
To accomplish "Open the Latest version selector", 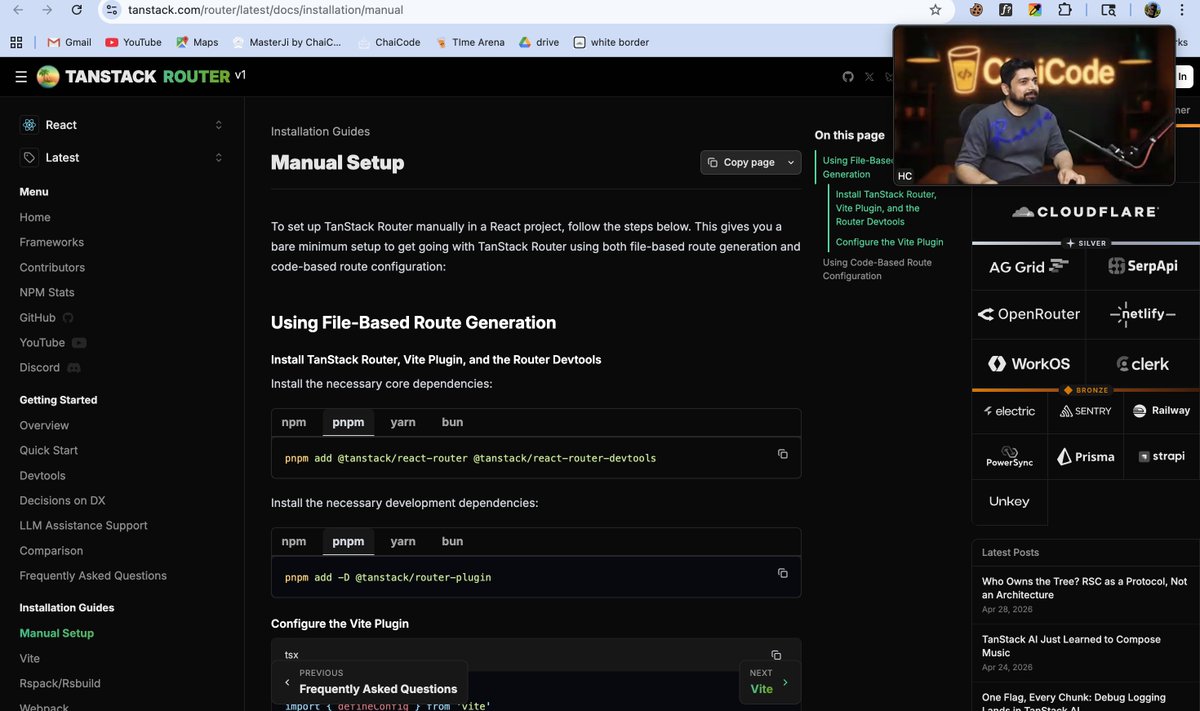I will tap(122, 158).
